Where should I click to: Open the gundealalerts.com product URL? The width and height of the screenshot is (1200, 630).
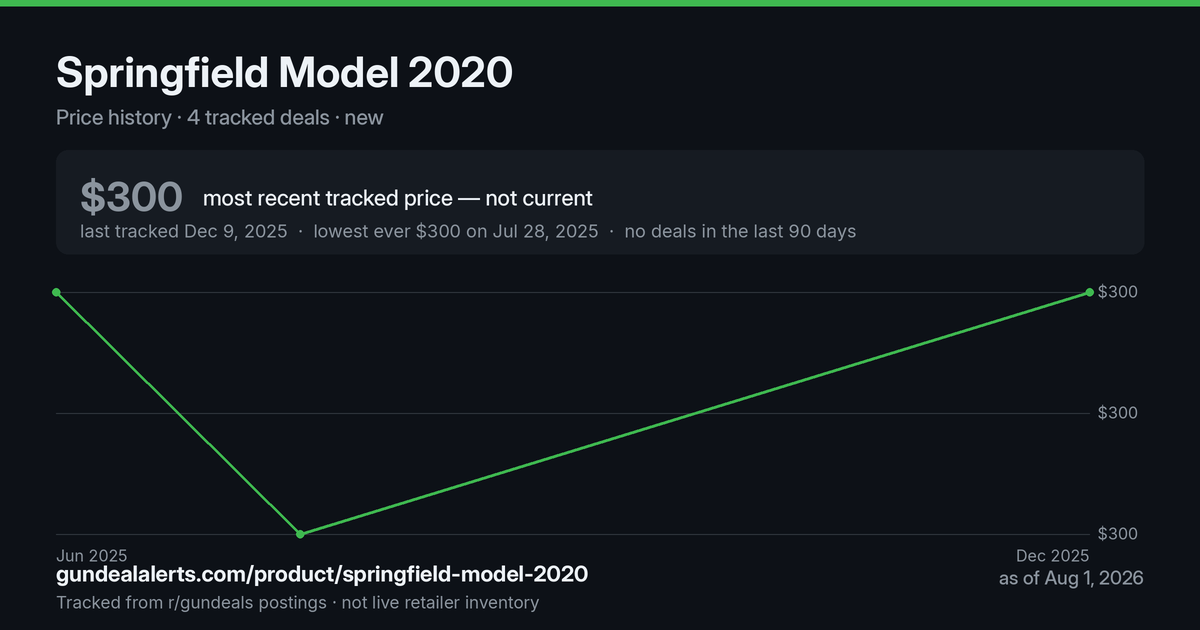coord(322,574)
